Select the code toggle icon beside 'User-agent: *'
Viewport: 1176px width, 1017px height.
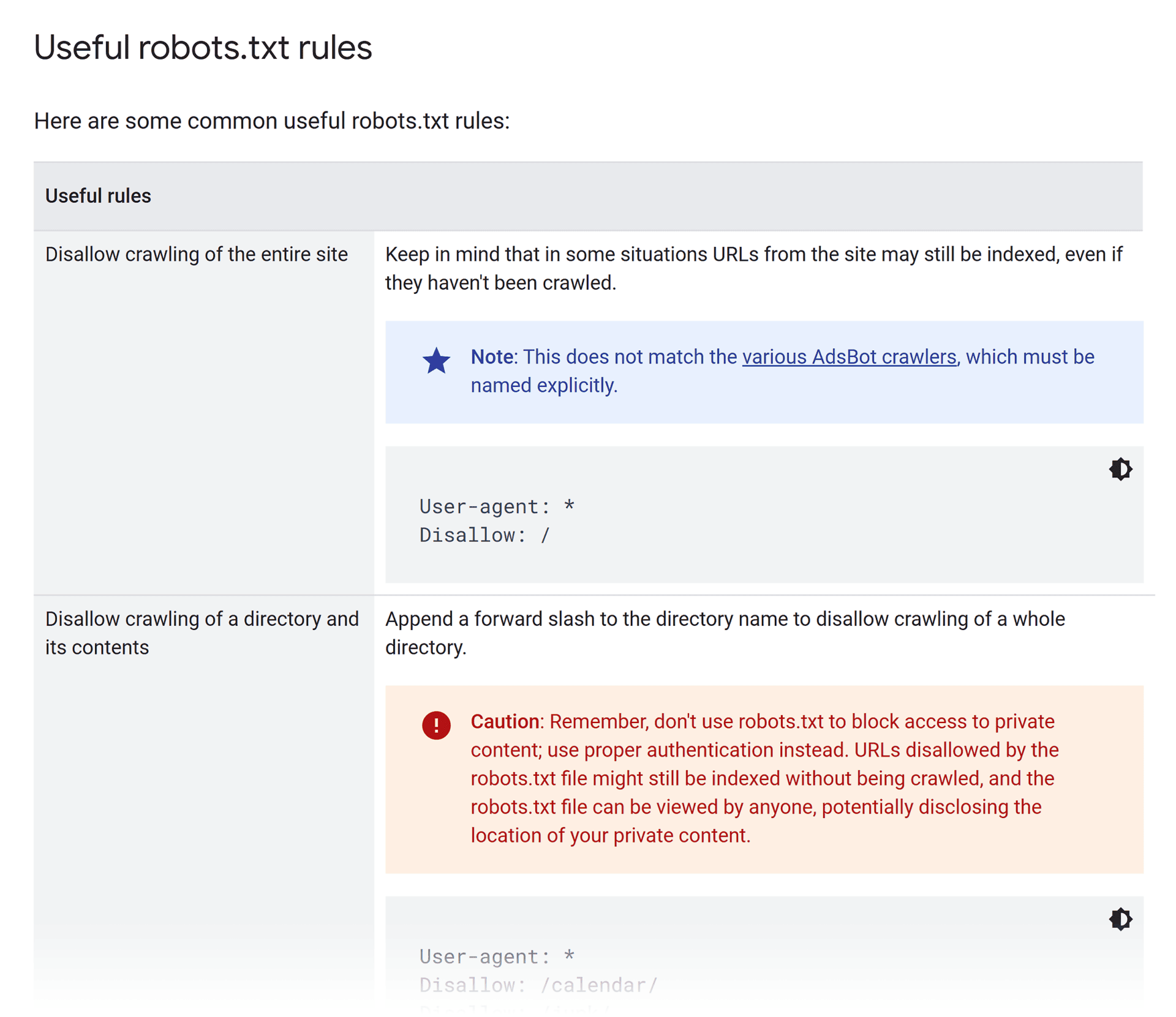click(x=1121, y=469)
